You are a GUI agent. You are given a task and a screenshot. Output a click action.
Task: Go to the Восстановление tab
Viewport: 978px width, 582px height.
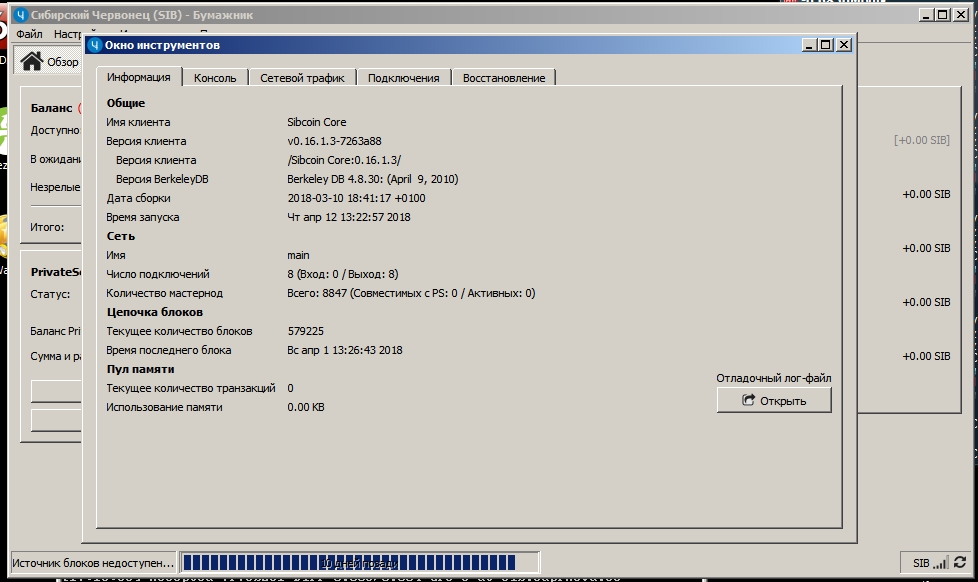504,78
